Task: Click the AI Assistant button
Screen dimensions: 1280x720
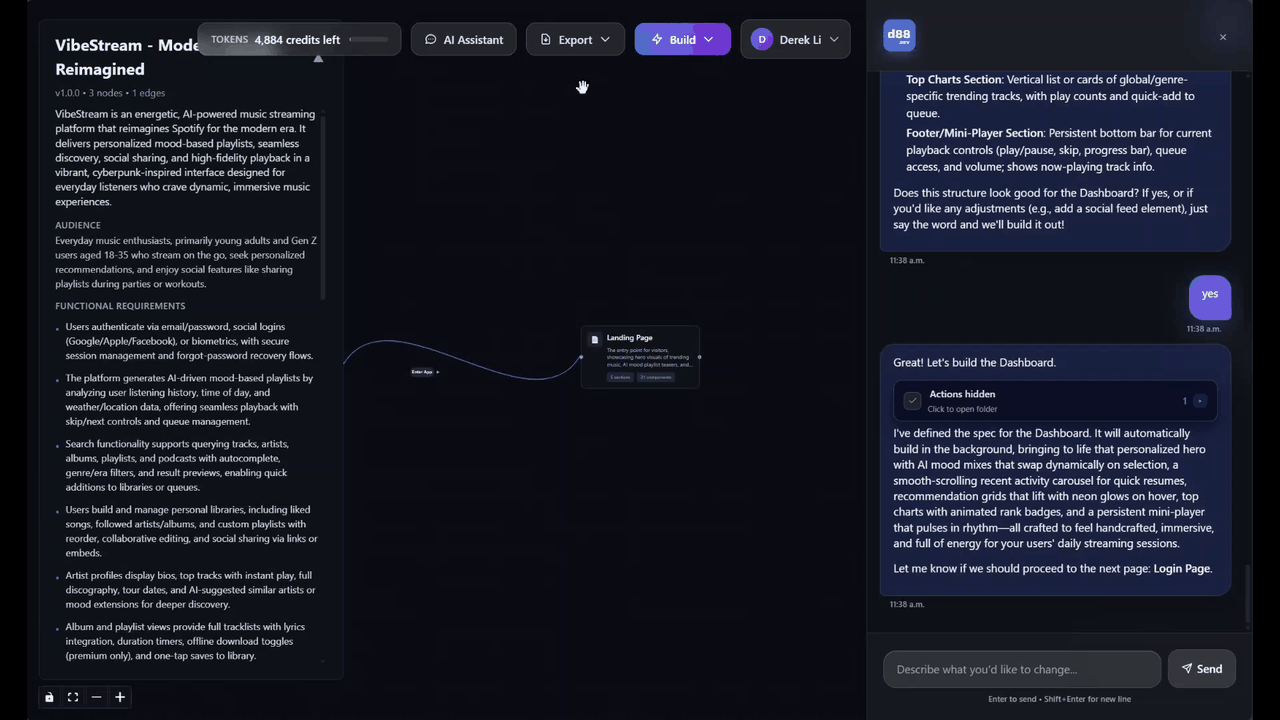Action: (463, 40)
